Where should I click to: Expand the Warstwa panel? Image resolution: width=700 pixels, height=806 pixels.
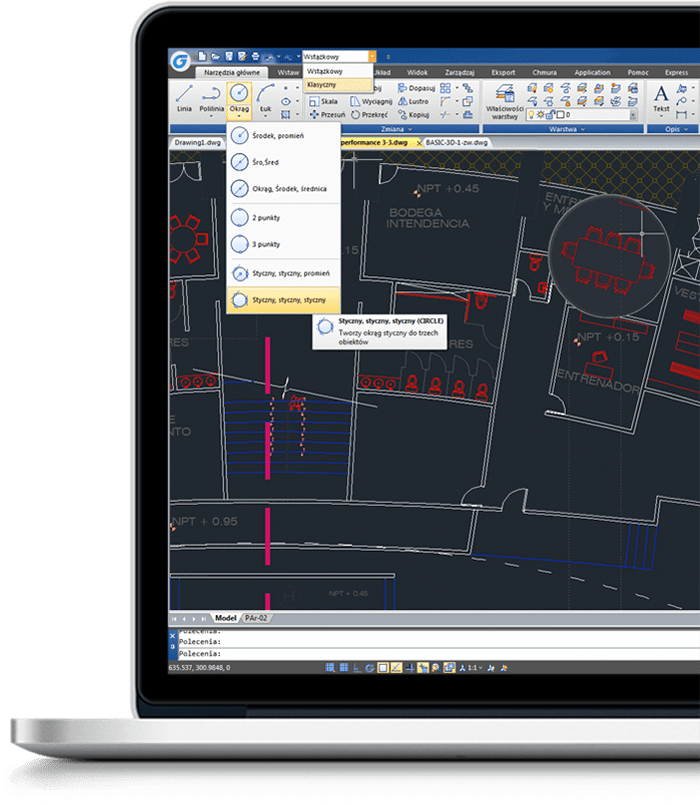567,129
